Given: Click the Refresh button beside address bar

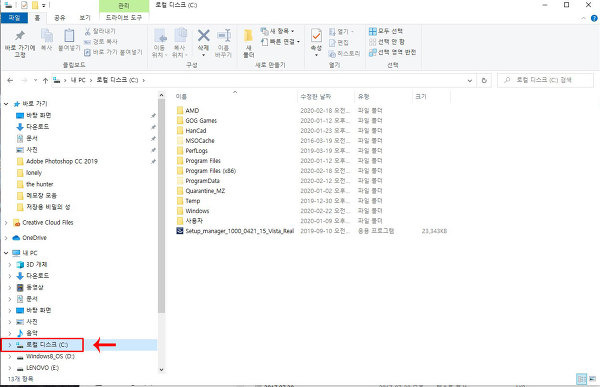Looking at the screenshot, I should [x=484, y=80].
